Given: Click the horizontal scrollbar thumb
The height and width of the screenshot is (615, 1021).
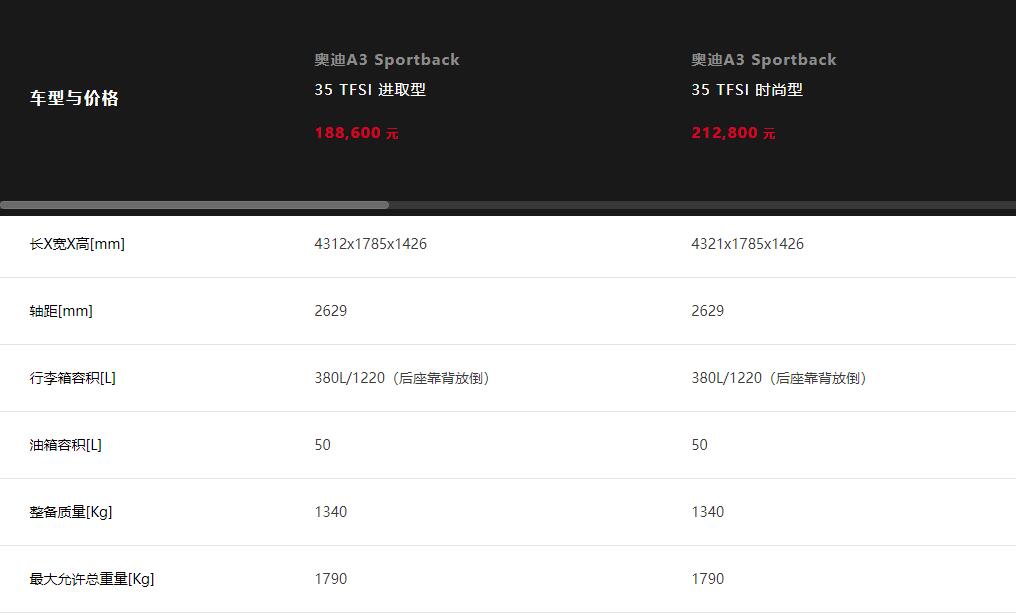Looking at the screenshot, I should point(195,205).
